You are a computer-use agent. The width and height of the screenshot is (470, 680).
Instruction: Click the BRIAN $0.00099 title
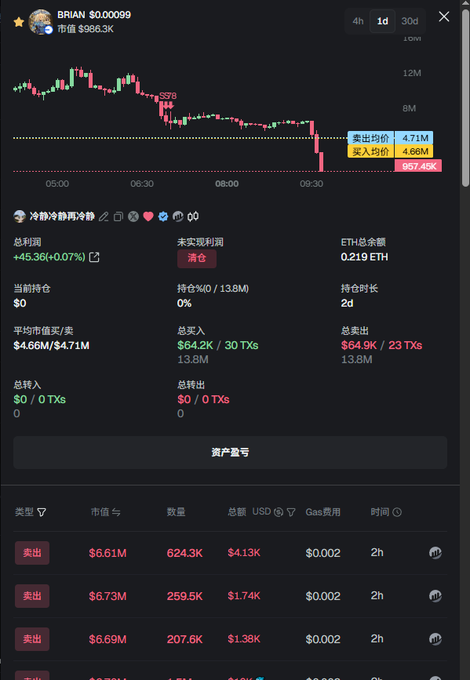[x=94, y=15]
